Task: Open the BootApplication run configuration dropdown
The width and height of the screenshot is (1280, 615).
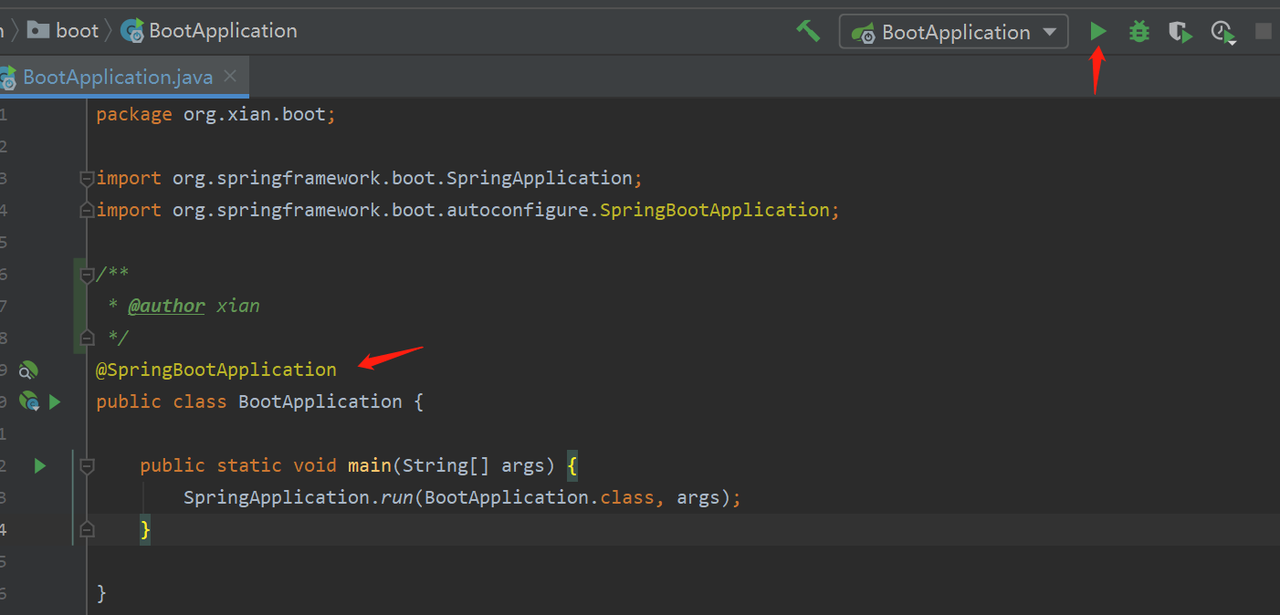Action: [x=954, y=32]
